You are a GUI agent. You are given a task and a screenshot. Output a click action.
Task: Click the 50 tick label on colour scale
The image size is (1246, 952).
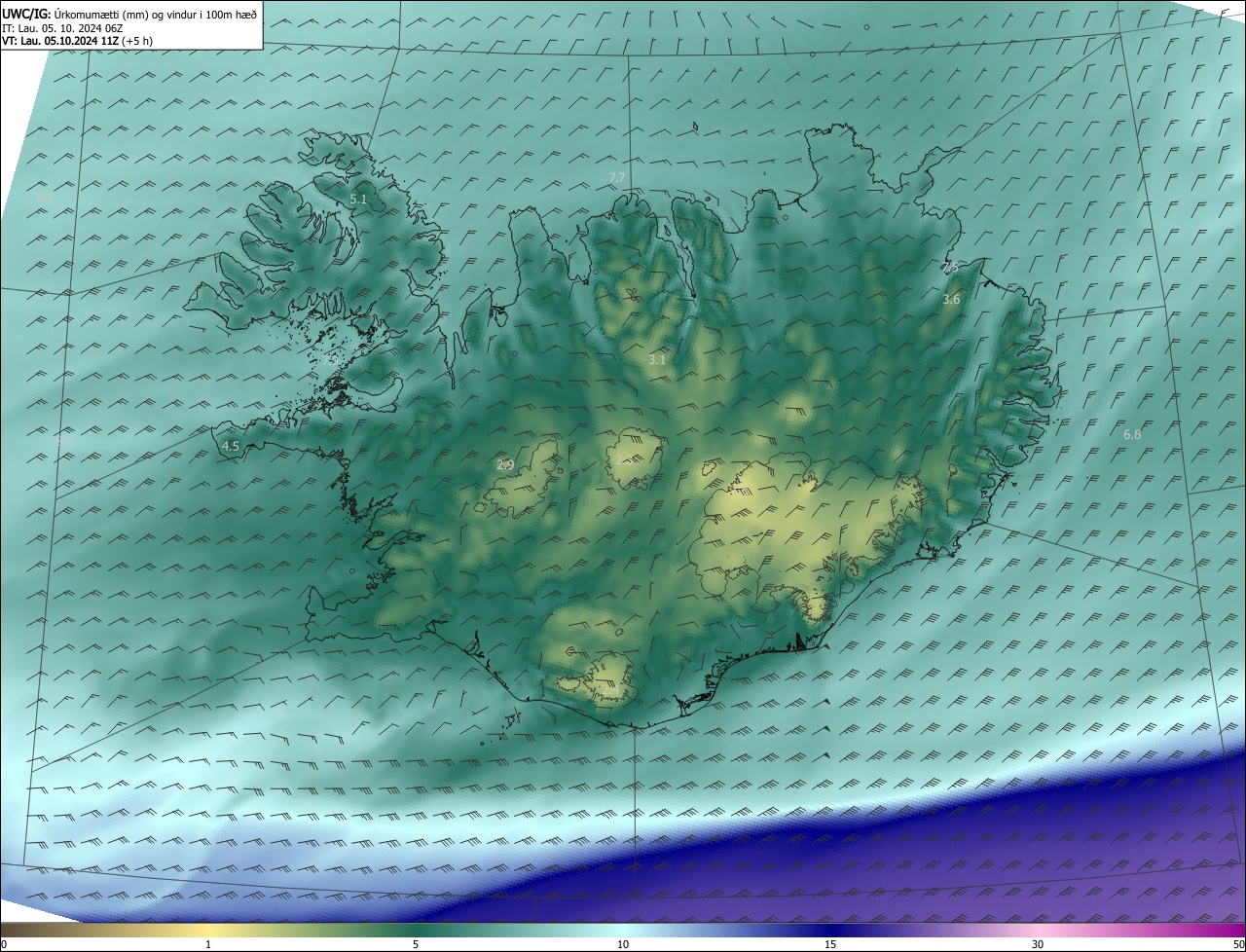click(x=1238, y=944)
